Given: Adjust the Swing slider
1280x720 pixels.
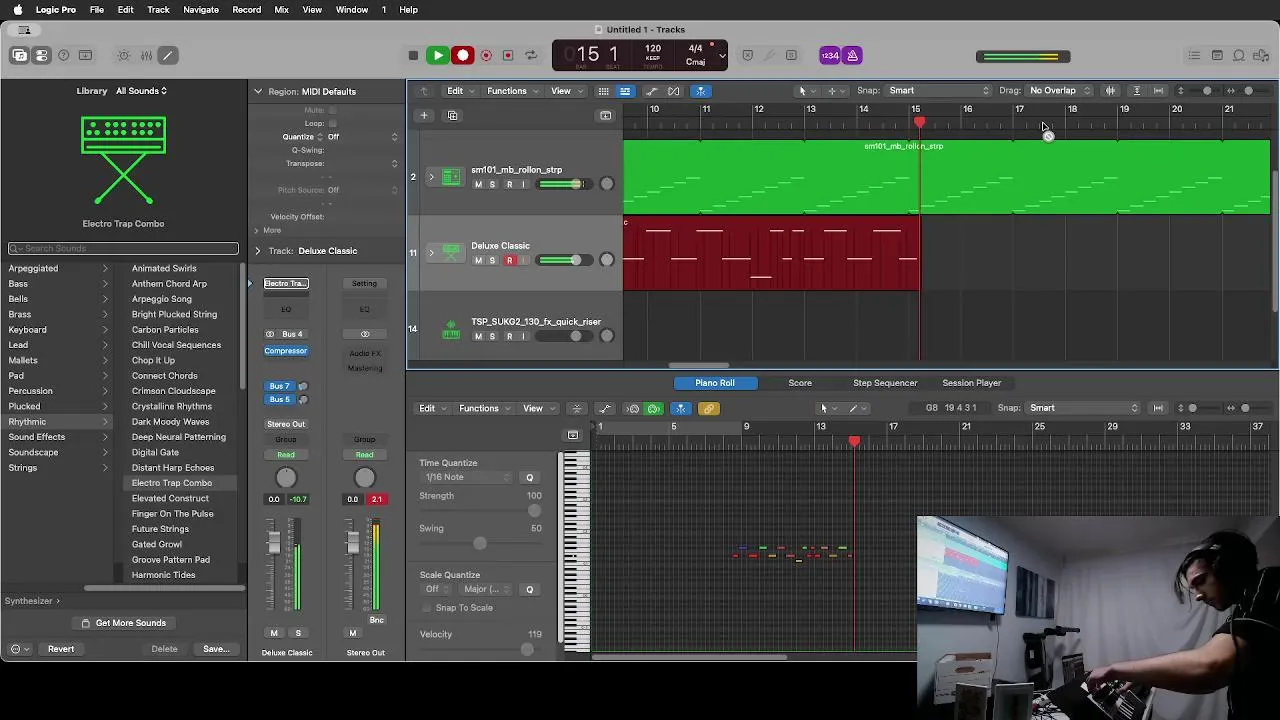Looking at the screenshot, I should point(480,543).
